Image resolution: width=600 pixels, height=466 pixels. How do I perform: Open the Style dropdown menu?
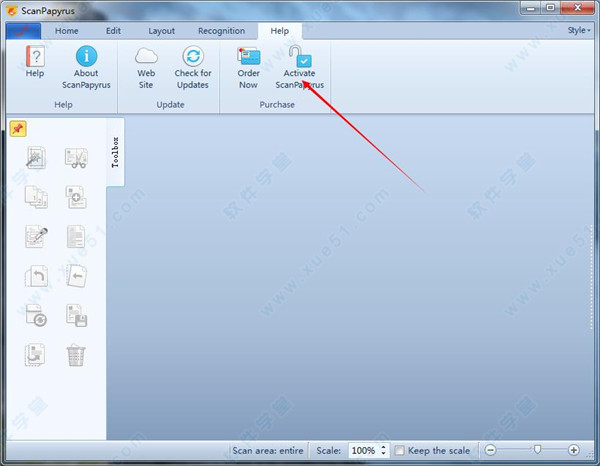579,30
